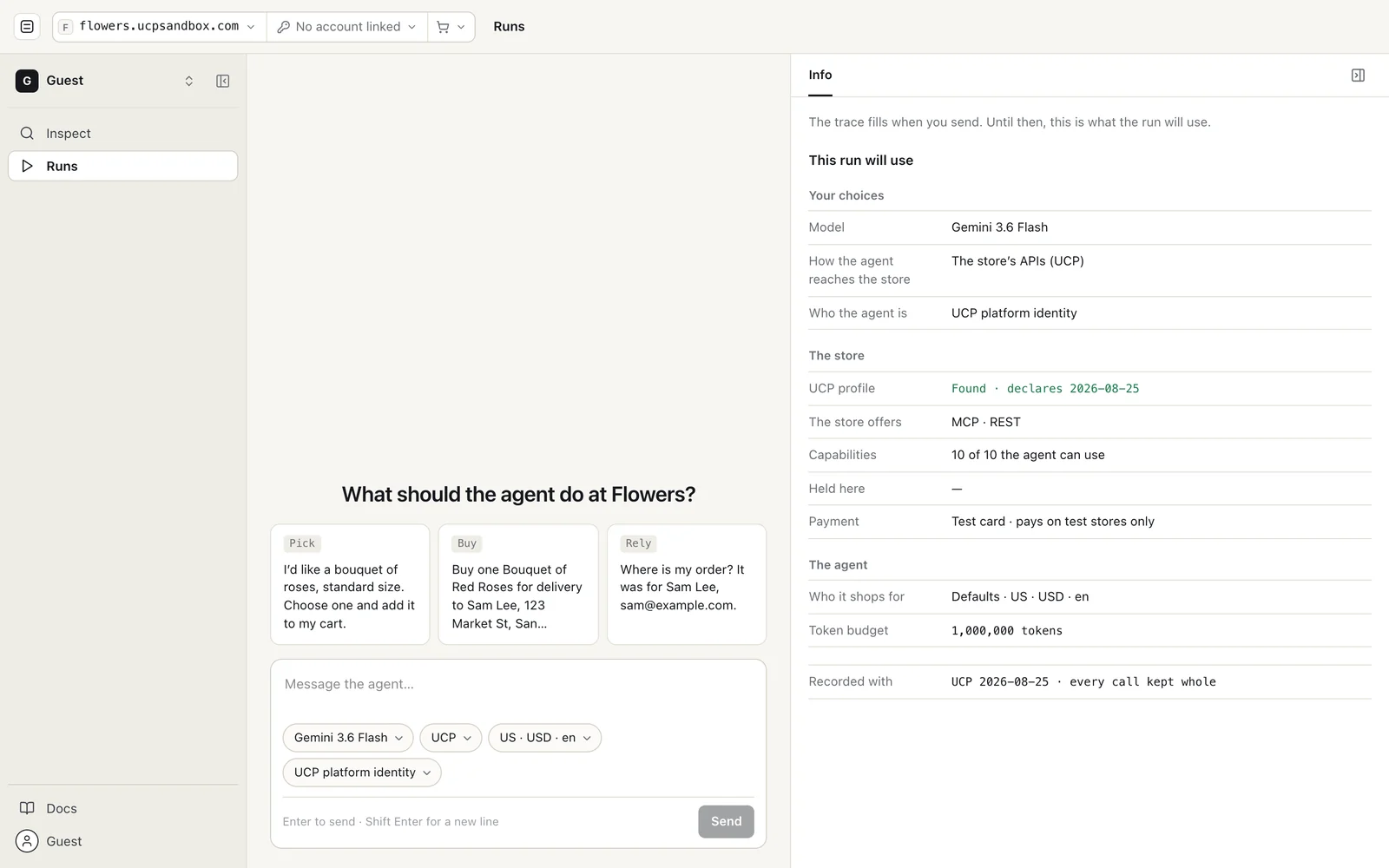
Task: Collapse the left sidebar panel icon
Action: coord(223,81)
